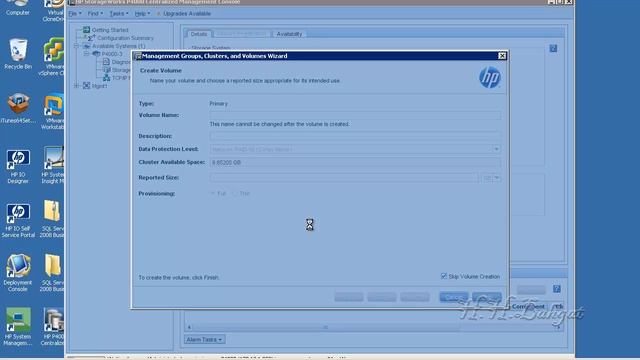Close the Volumes Wizard dialog
This screenshot has width=640, height=360.
[502, 56]
